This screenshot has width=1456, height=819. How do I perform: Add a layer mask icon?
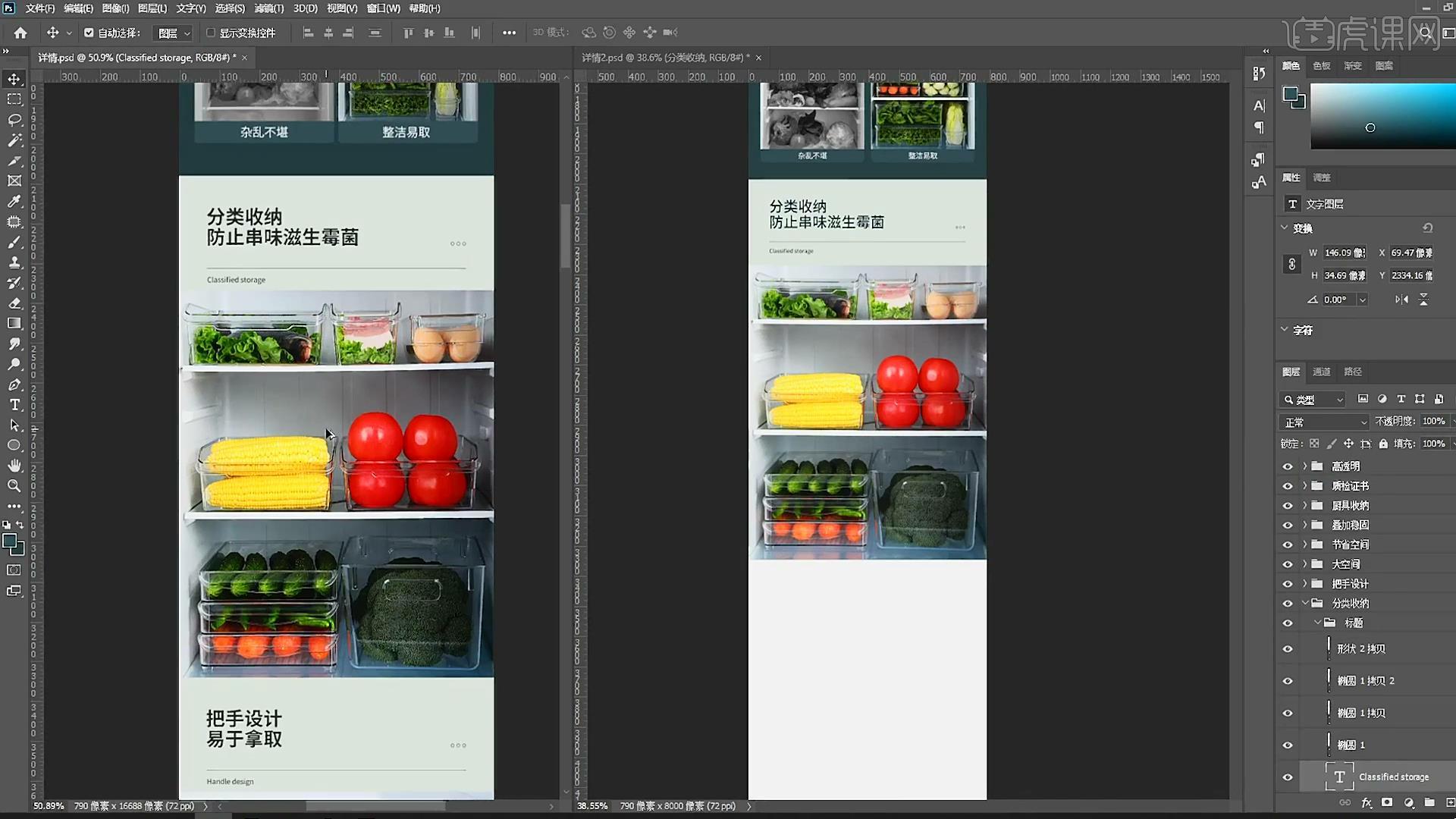(x=1387, y=803)
